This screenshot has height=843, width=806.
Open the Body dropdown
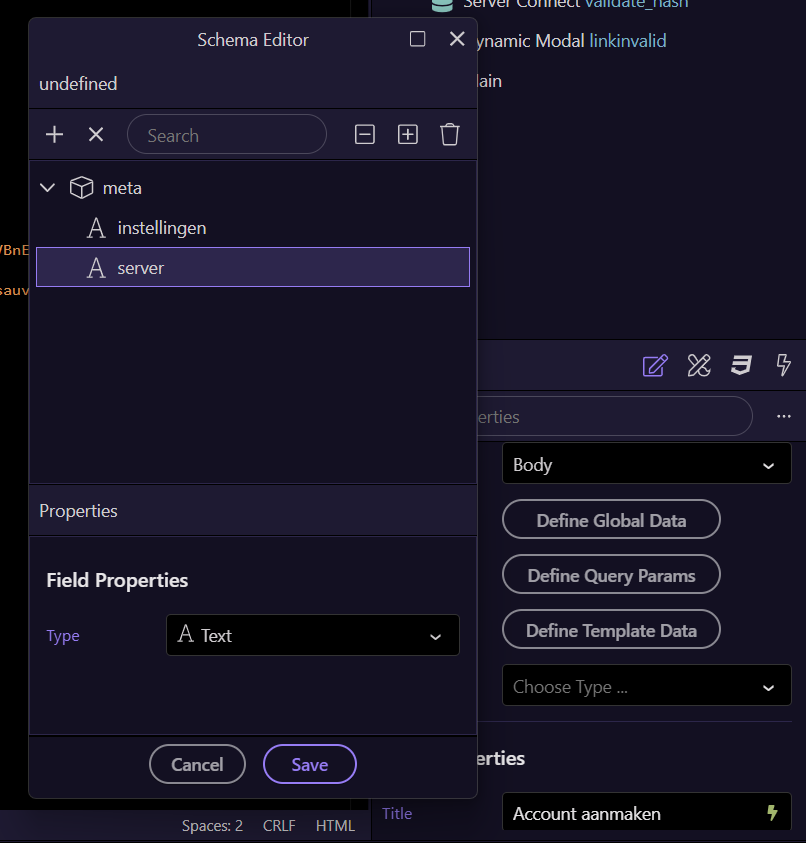click(x=645, y=465)
